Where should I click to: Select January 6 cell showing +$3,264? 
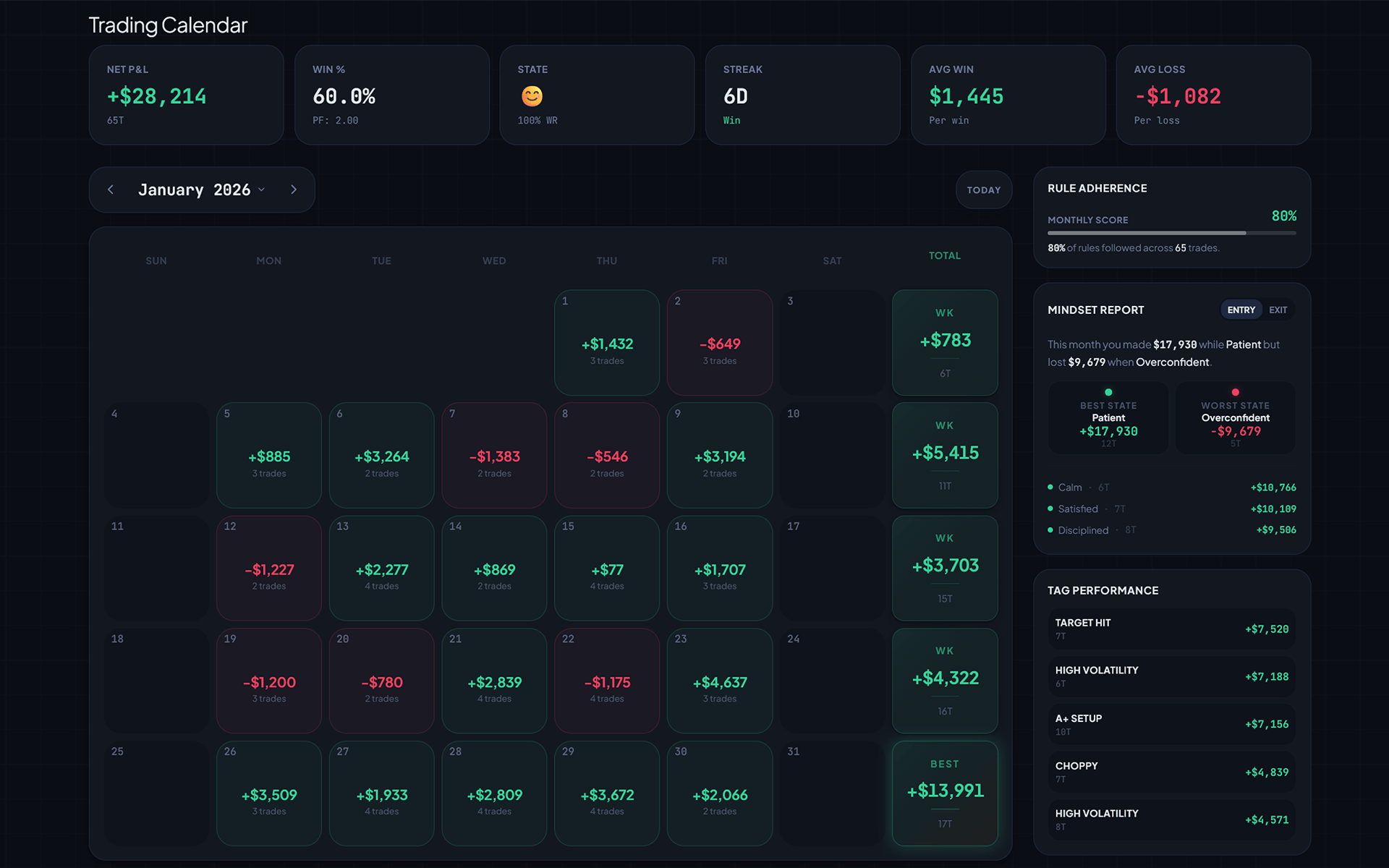pyautogui.click(x=382, y=455)
